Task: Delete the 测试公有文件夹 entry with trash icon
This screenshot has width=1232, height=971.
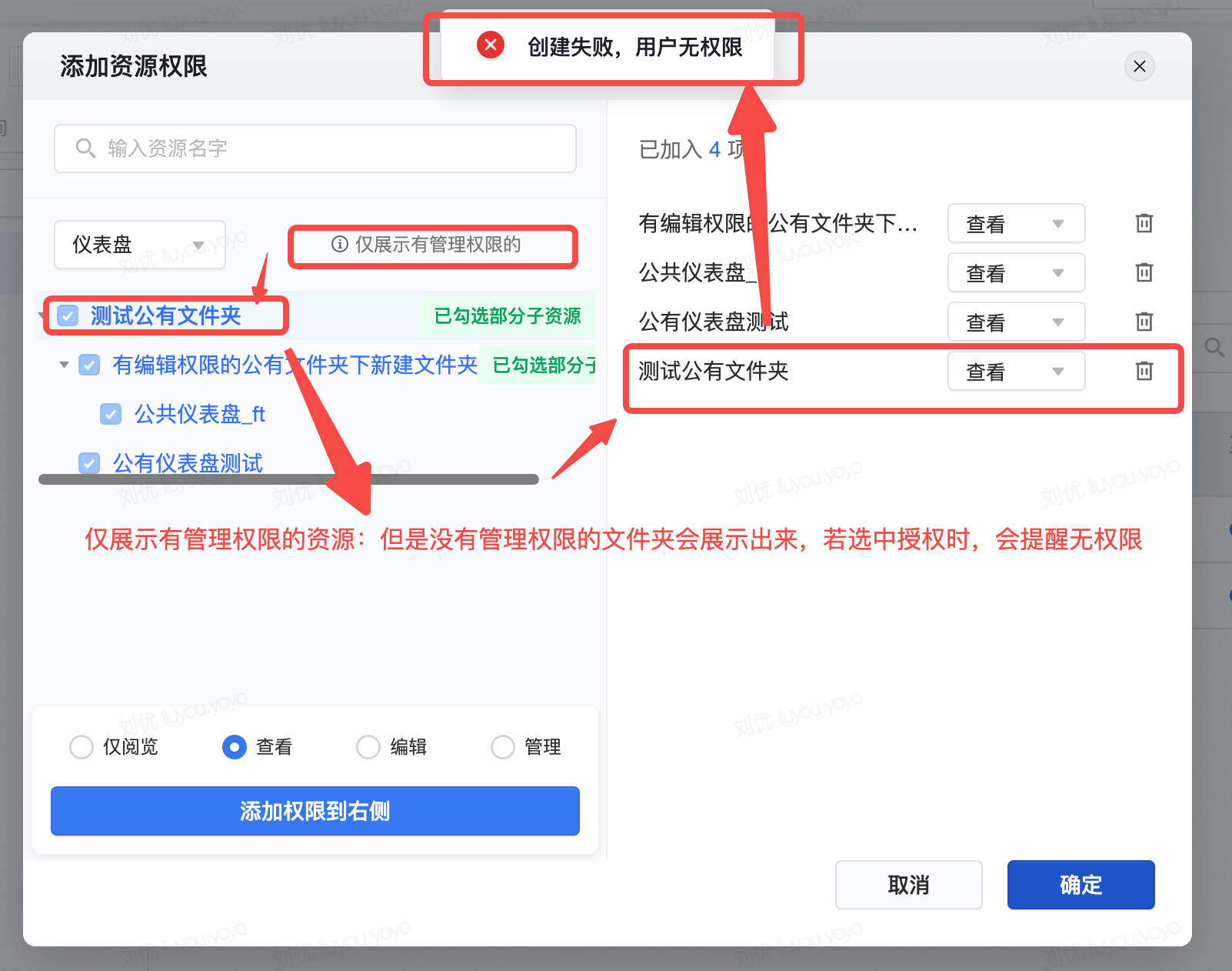Action: [1144, 371]
